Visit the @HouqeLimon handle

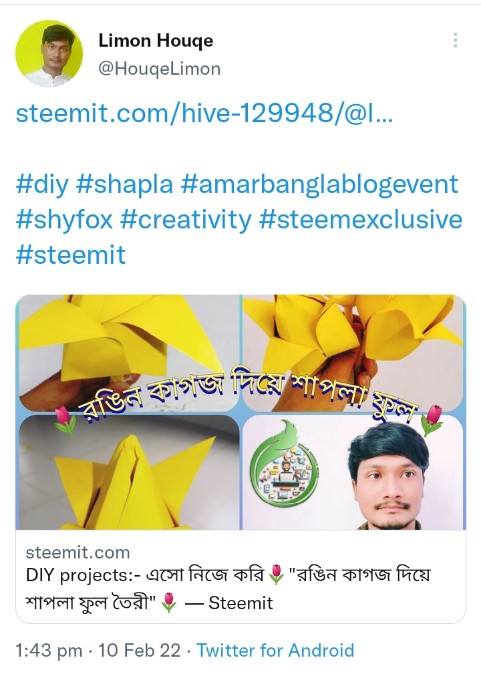pyautogui.click(x=159, y=69)
